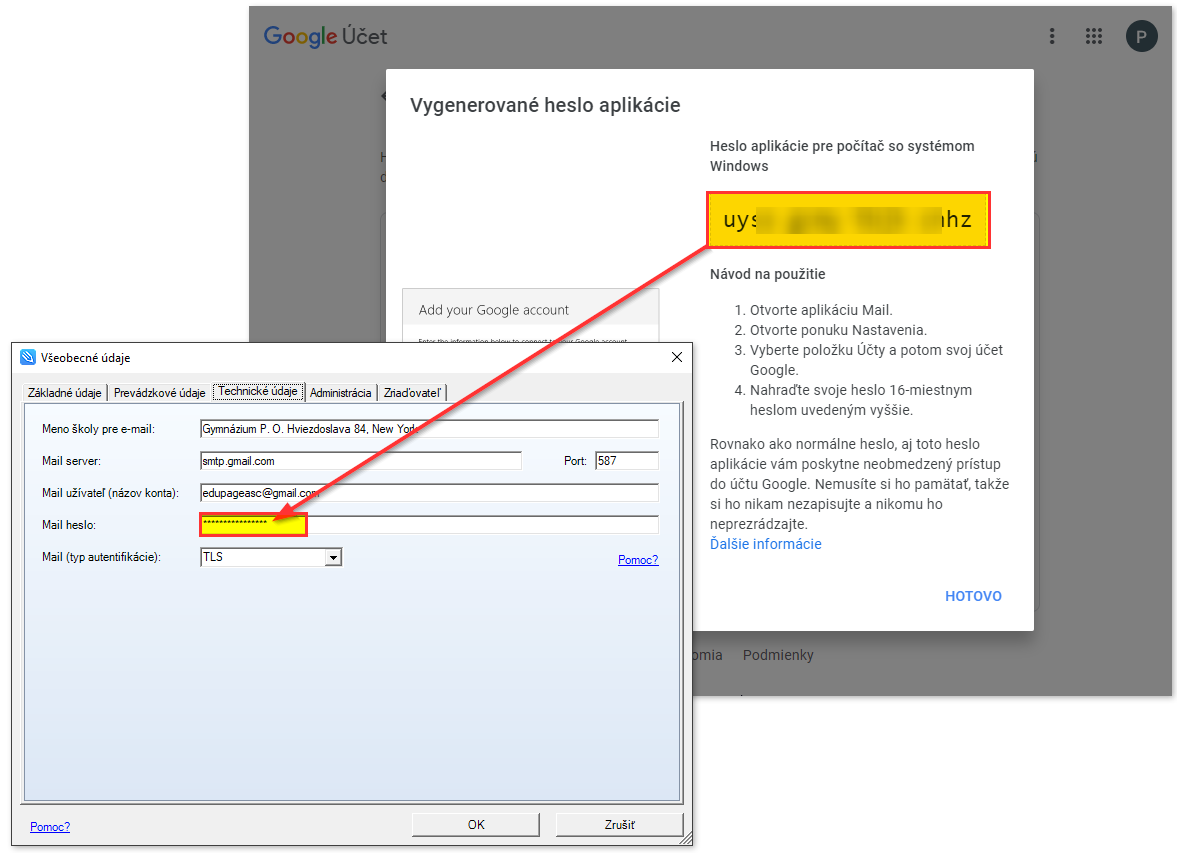Confirm the dialog with OK
This screenshot has height=853, width=1177.
pyautogui.click(x=476, y=824)
